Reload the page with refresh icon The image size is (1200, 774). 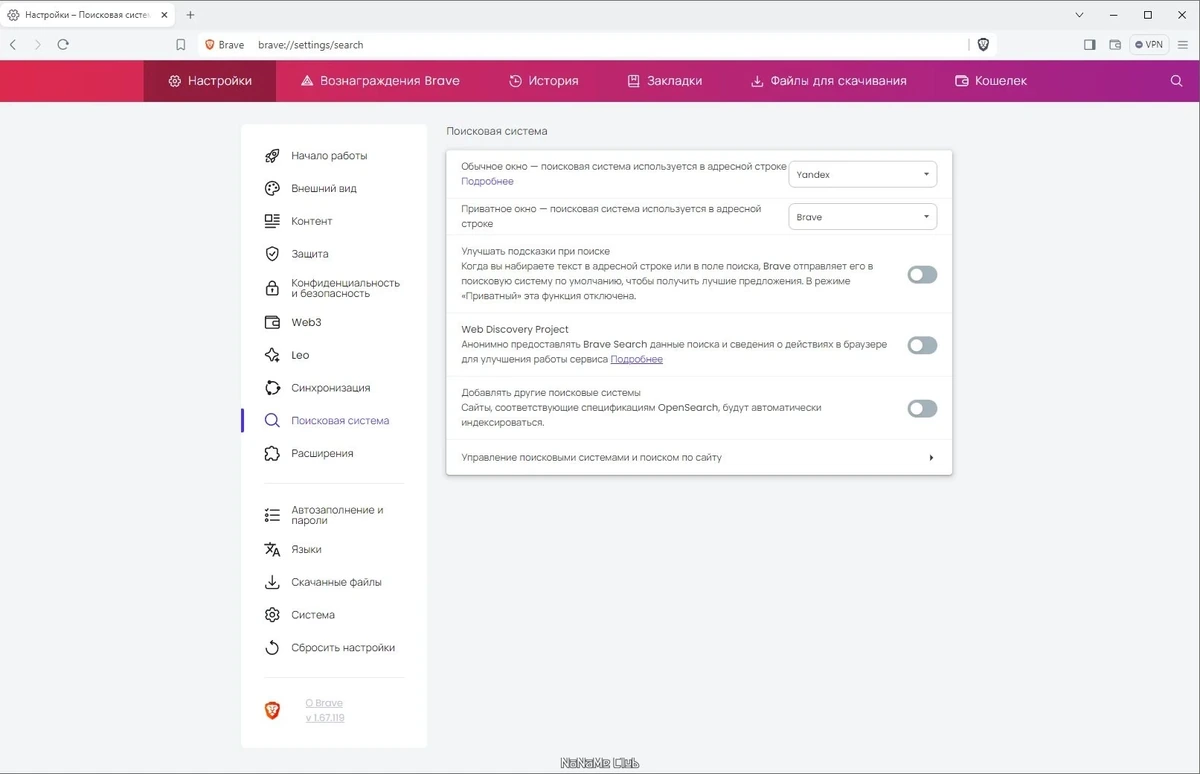click(x=63, y=44)
